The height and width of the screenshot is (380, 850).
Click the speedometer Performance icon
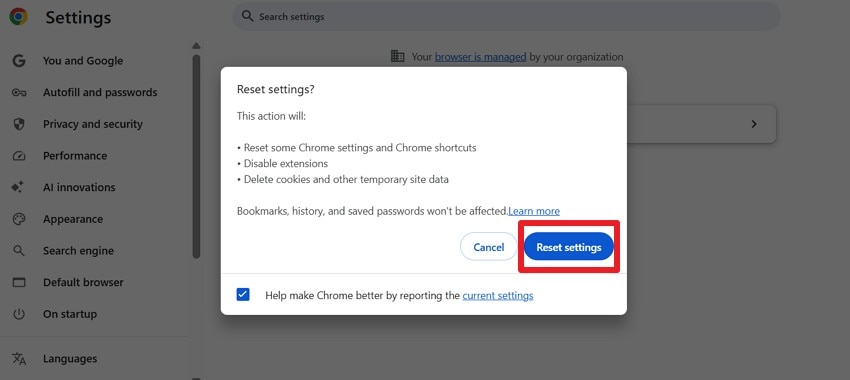[19, 156]
